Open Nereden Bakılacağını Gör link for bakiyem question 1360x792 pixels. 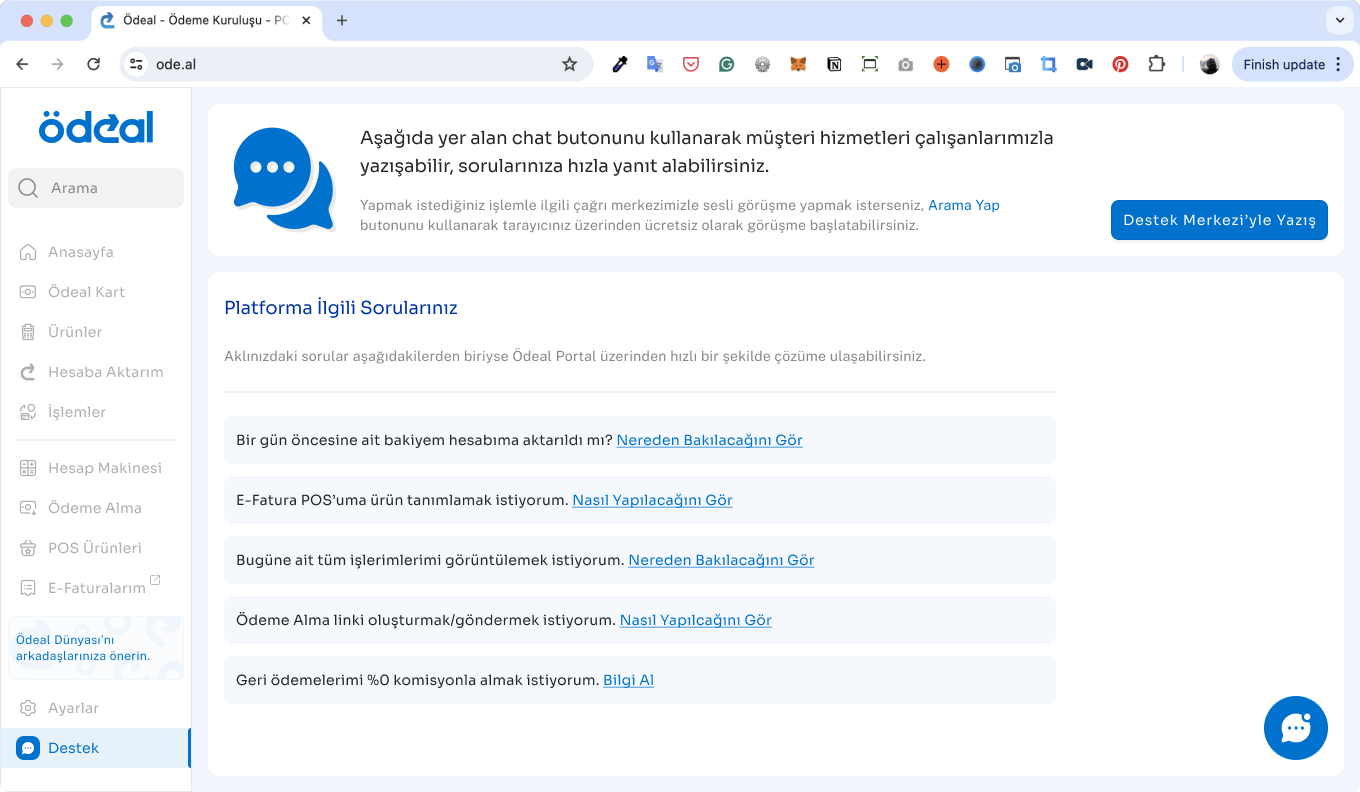(x=709, y=440)
